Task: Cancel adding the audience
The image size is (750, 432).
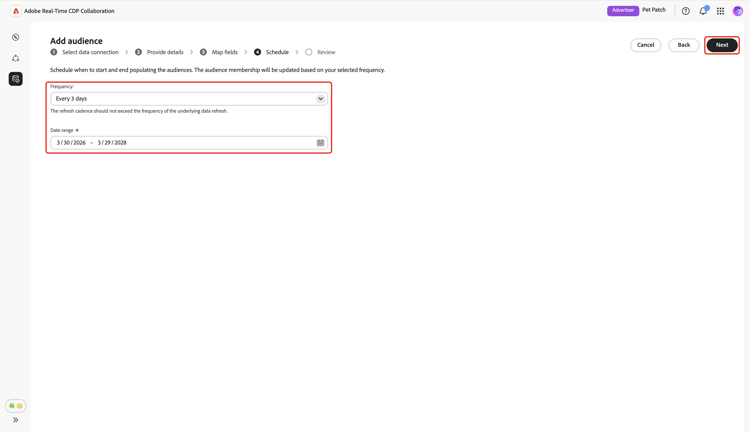Action: click(x=645, y=45)
